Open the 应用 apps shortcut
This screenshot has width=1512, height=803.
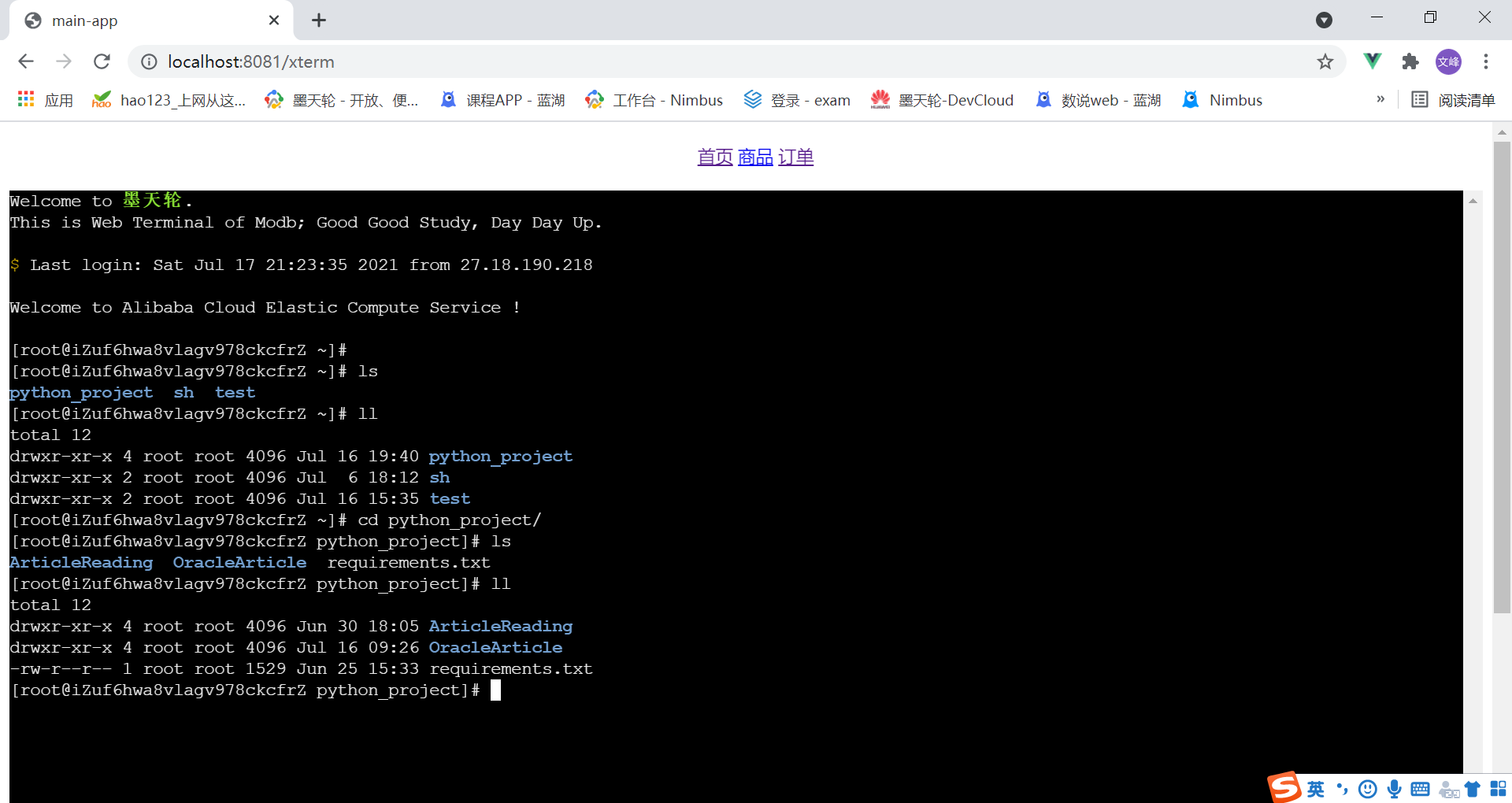pyautogui.click(x=46, y=100)
